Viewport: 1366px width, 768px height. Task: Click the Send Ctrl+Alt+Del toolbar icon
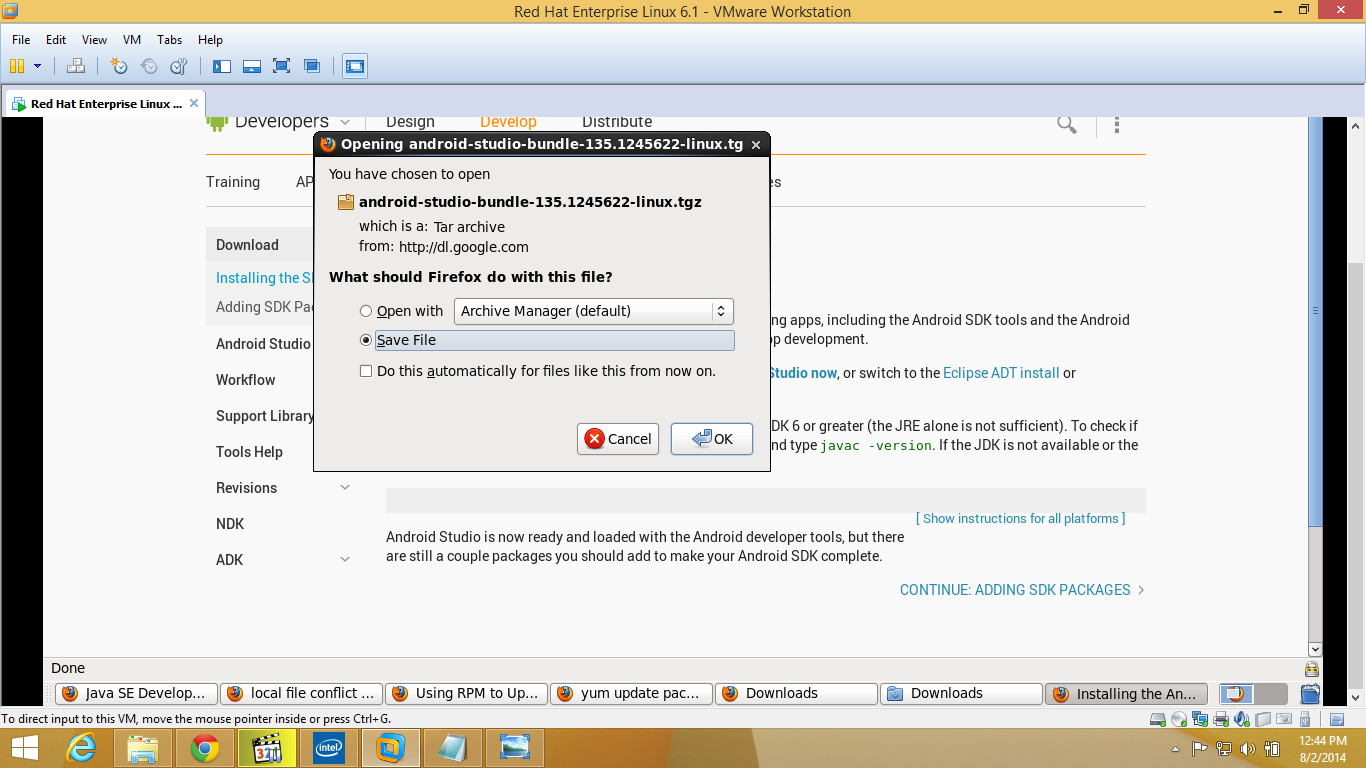pos(76,66)
